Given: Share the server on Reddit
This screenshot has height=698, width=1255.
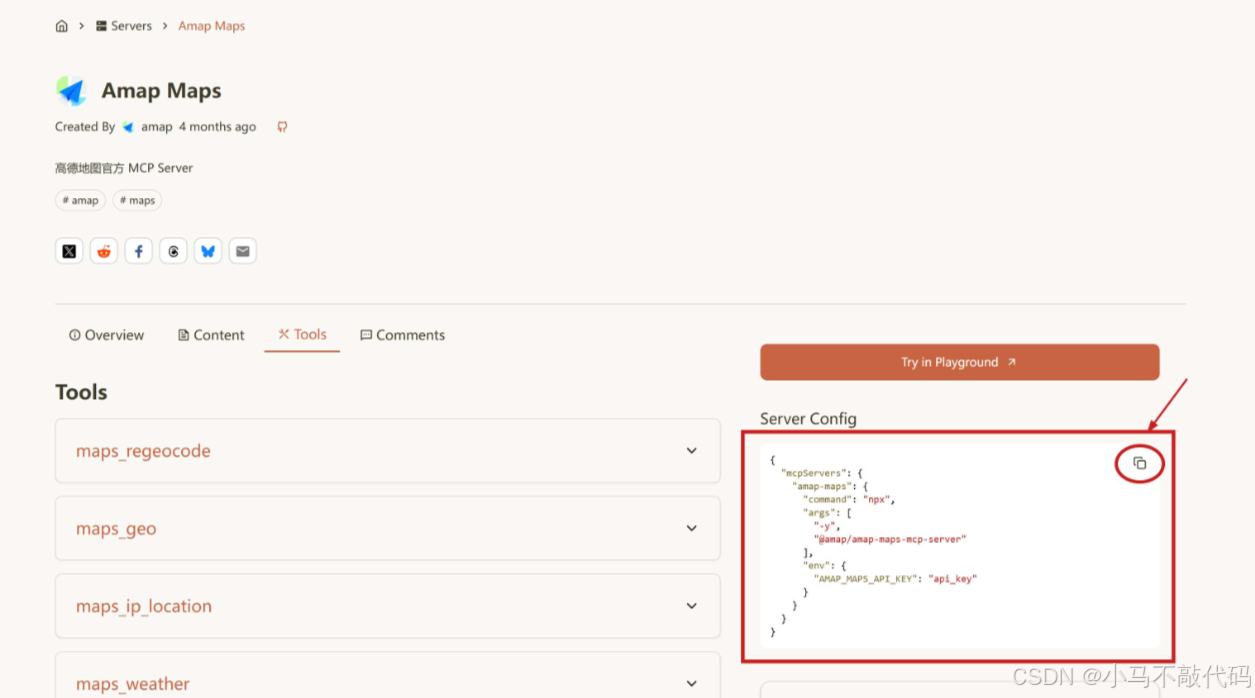Looking at the screenshot, I should click(x=104, y=251).
